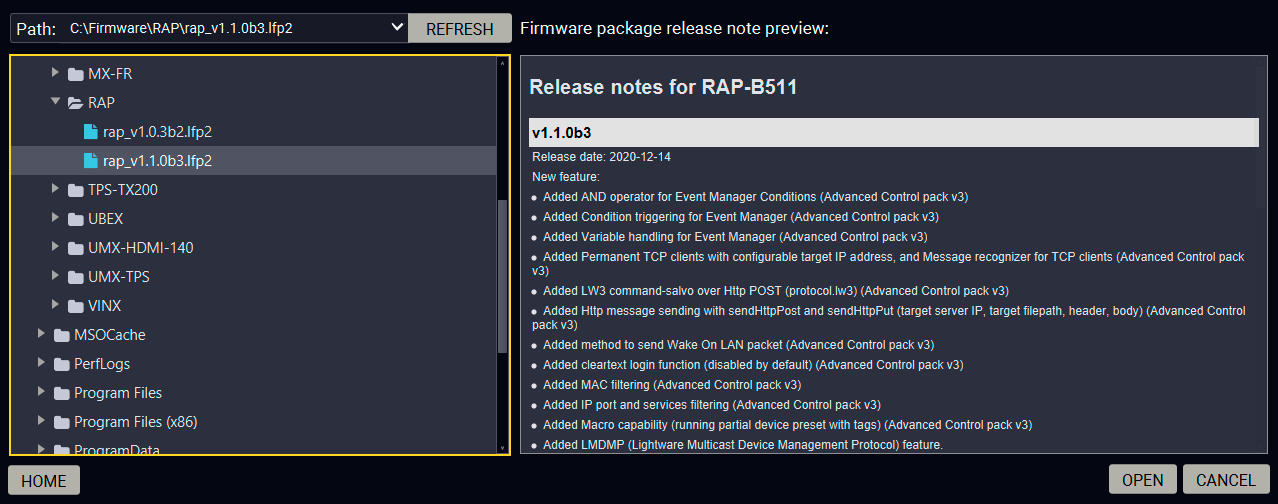Select the RAP folder label
The image size is (1278, 504).
tap(102, 103)
